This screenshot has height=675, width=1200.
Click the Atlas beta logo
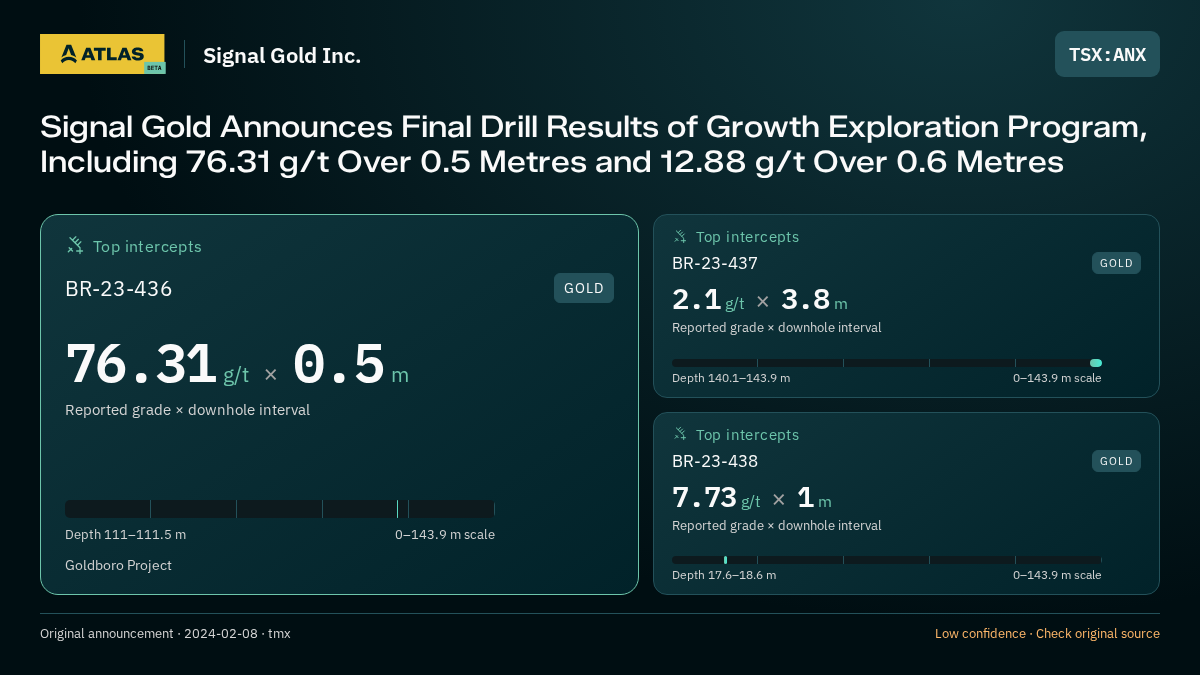pos(102,54)
